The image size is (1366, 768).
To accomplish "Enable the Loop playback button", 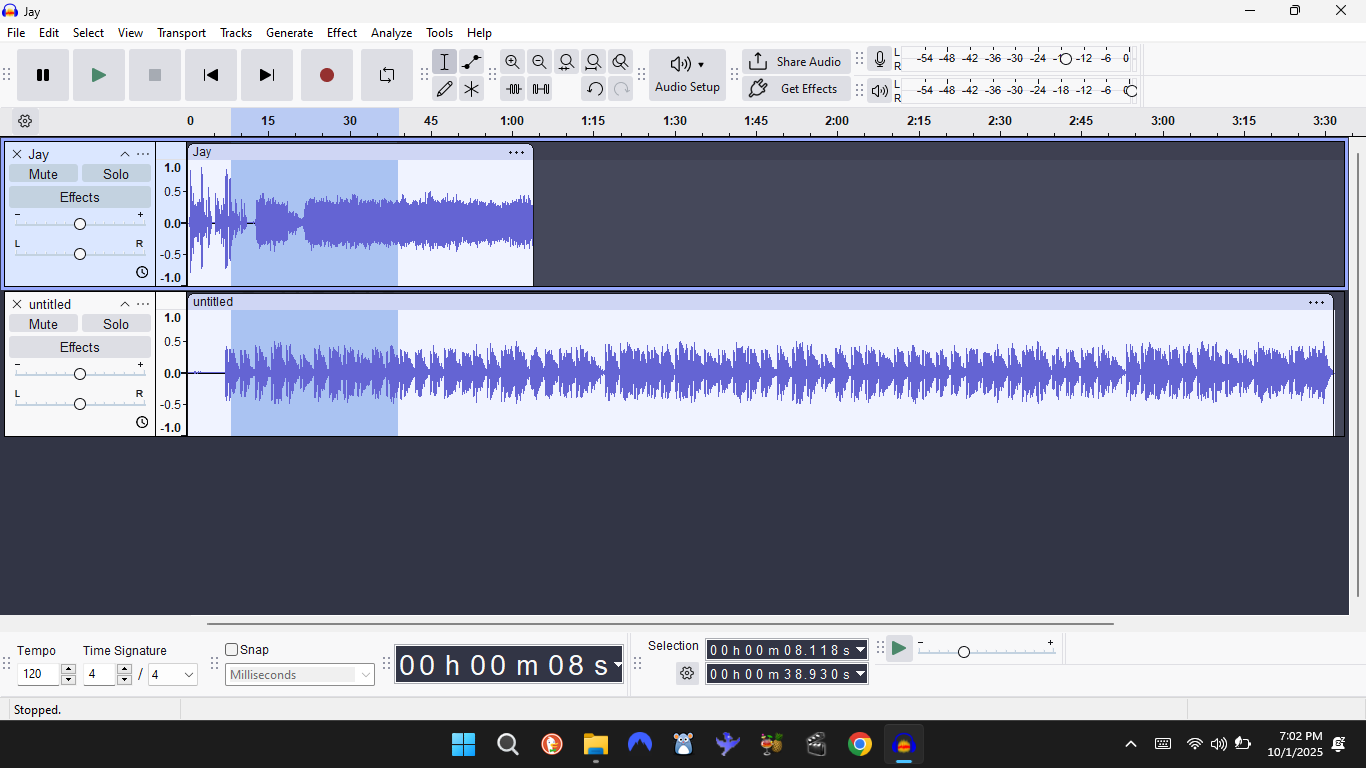I will (387, 75).
